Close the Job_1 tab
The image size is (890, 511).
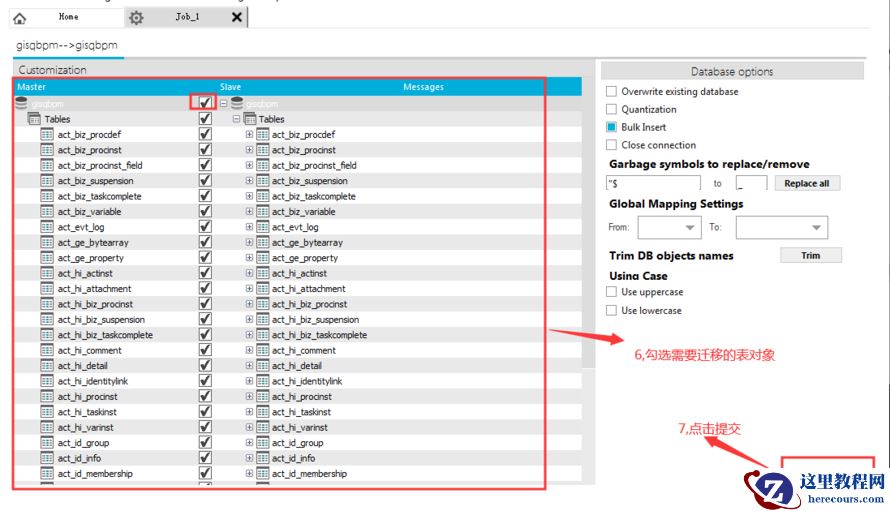pyautogui.click(x=237, y=18)
